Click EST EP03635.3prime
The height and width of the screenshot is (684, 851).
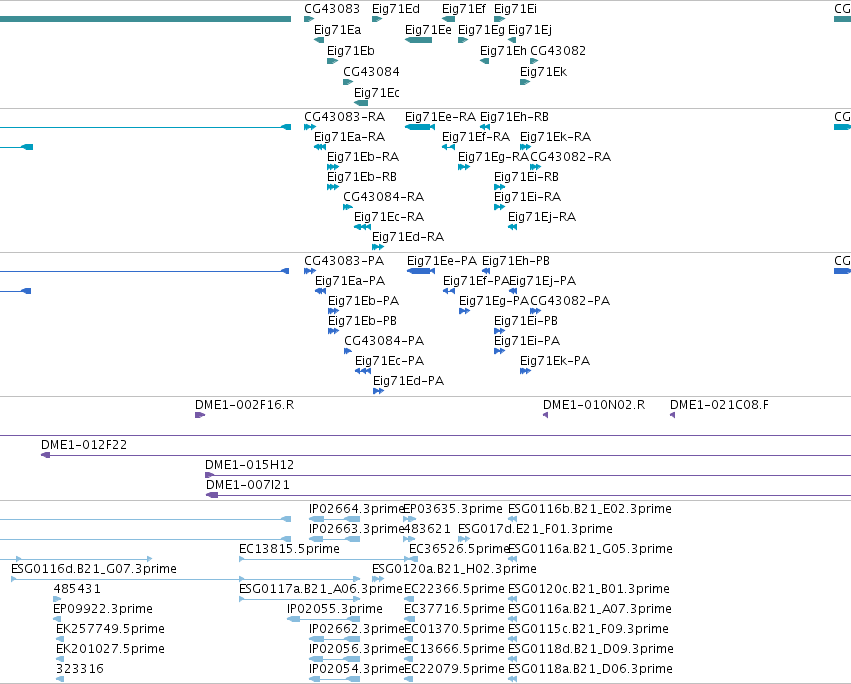point(453,509)
